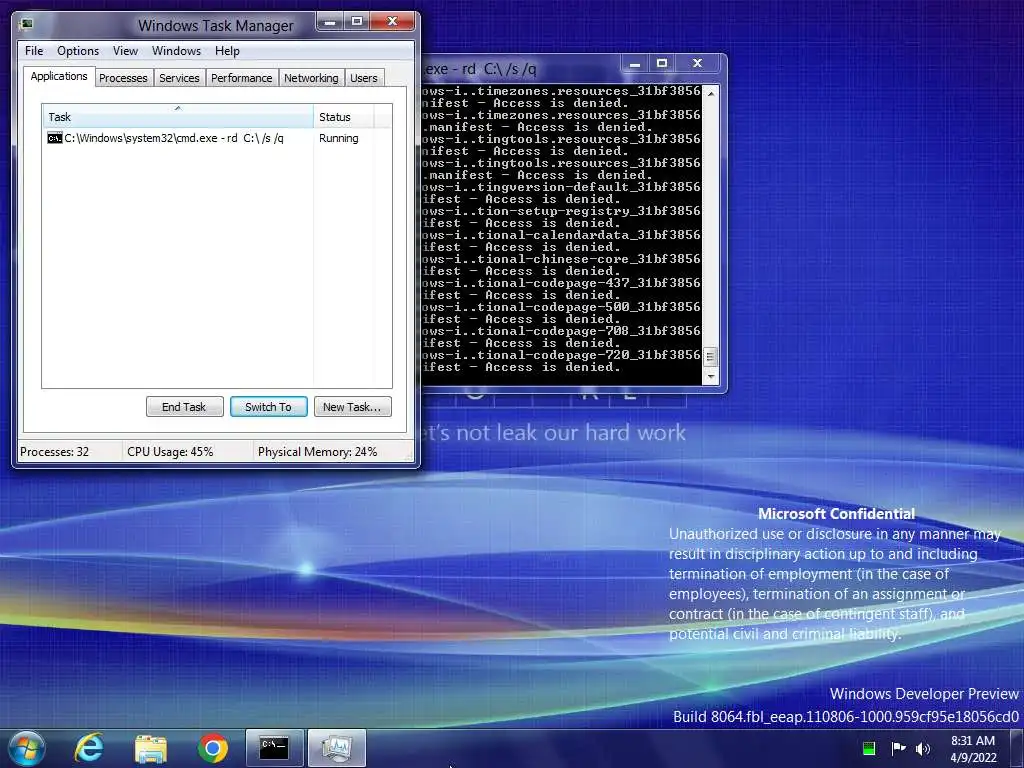Open the Action Center flag icon
This screenshot has height=768, width=1024.
click(898, 748)
